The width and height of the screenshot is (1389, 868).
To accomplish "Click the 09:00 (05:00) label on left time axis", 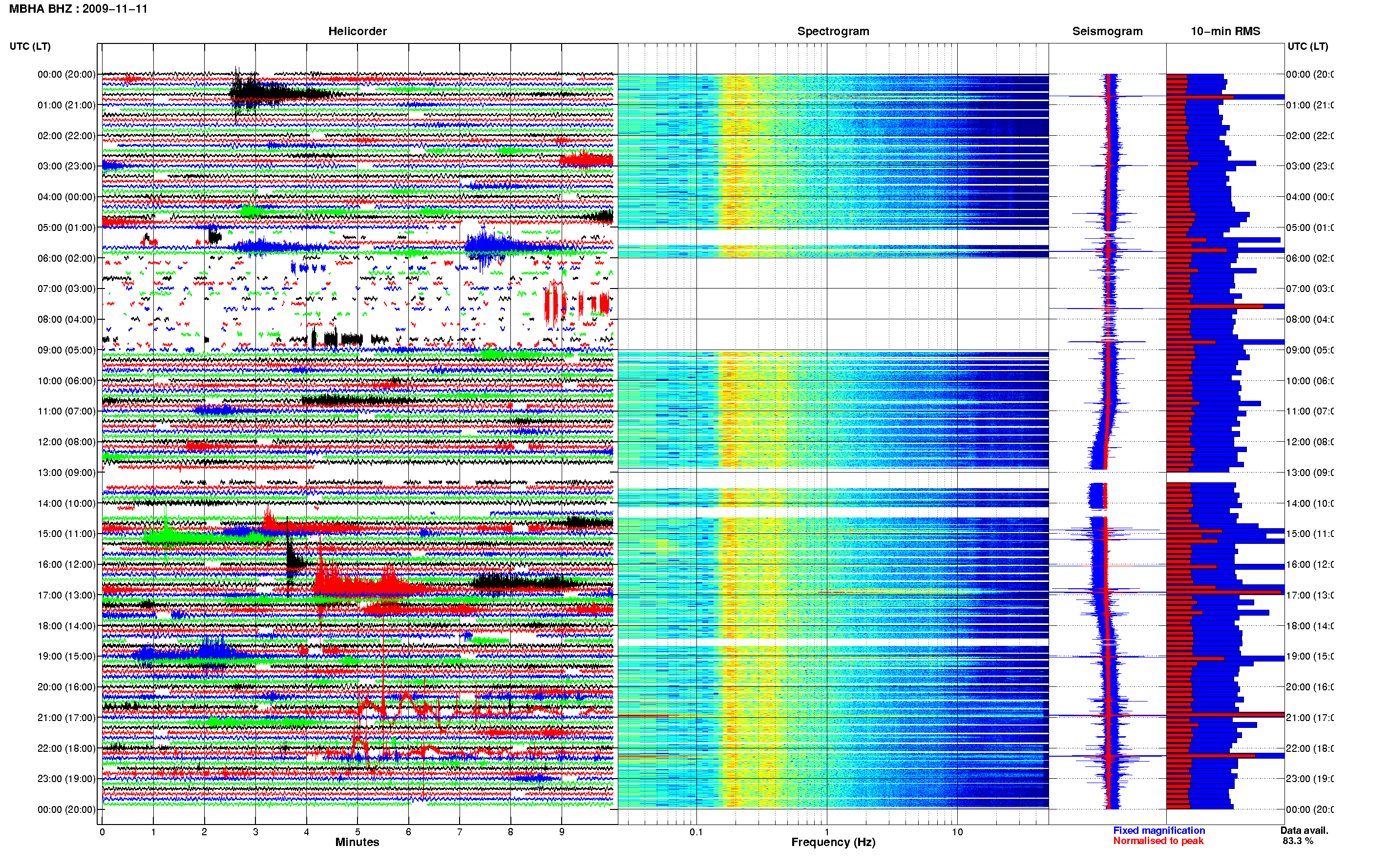I will pyautogui.click(x=66, y=350).
